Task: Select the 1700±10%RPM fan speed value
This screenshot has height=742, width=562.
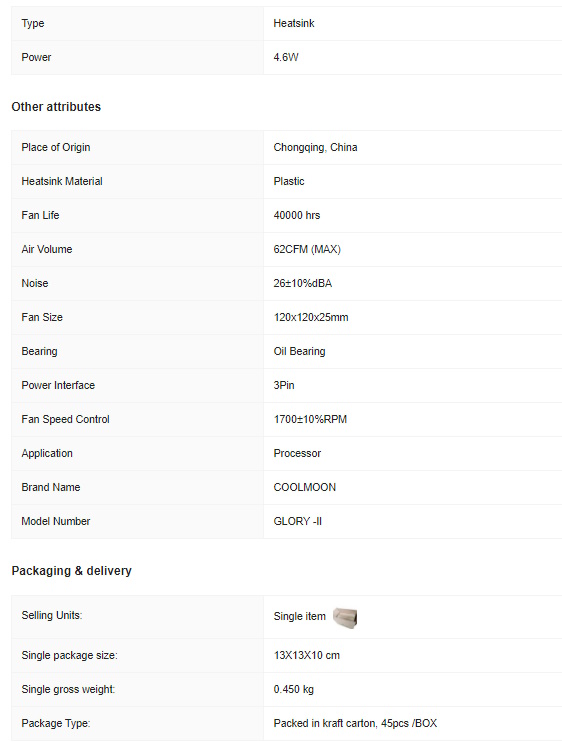Action: coord(310,419)
